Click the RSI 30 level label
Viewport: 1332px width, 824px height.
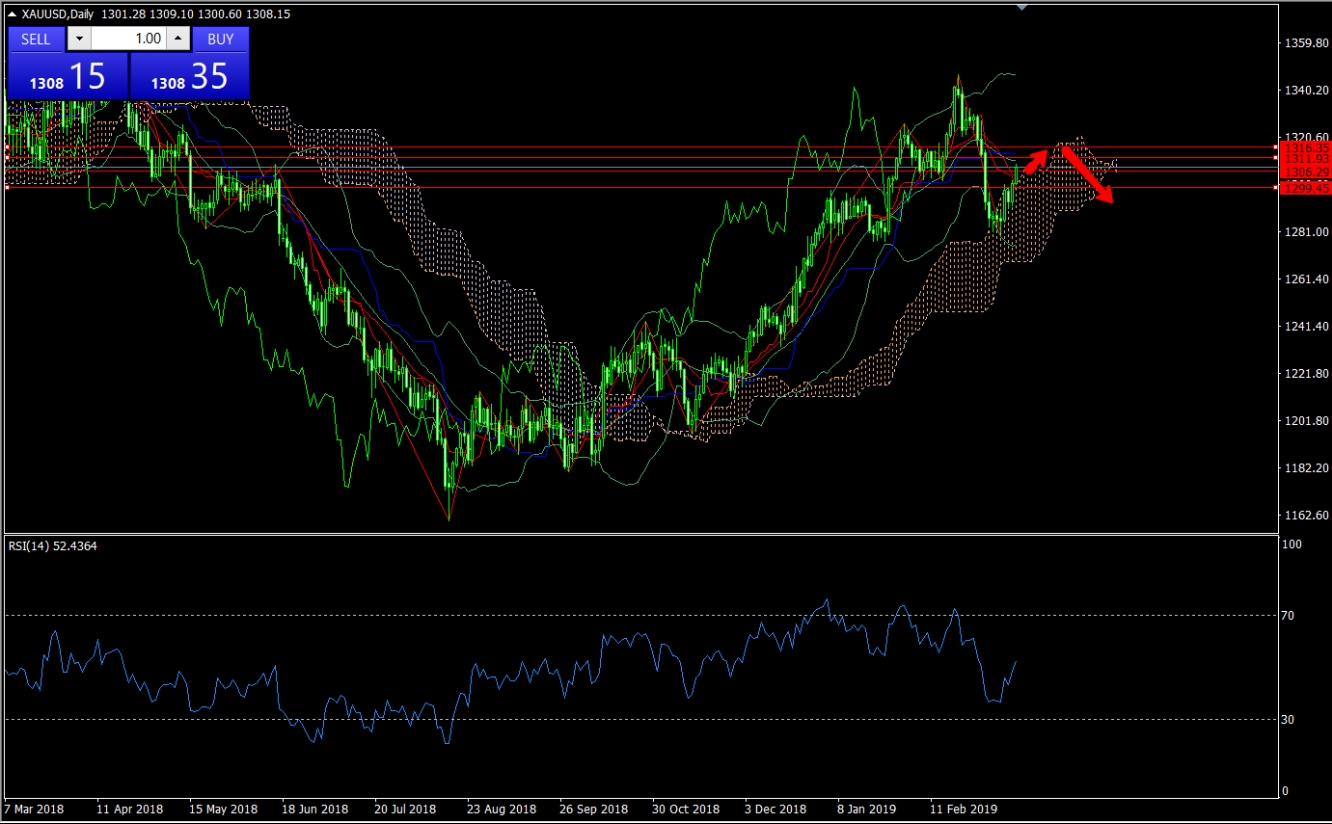tap(1288, 720)
